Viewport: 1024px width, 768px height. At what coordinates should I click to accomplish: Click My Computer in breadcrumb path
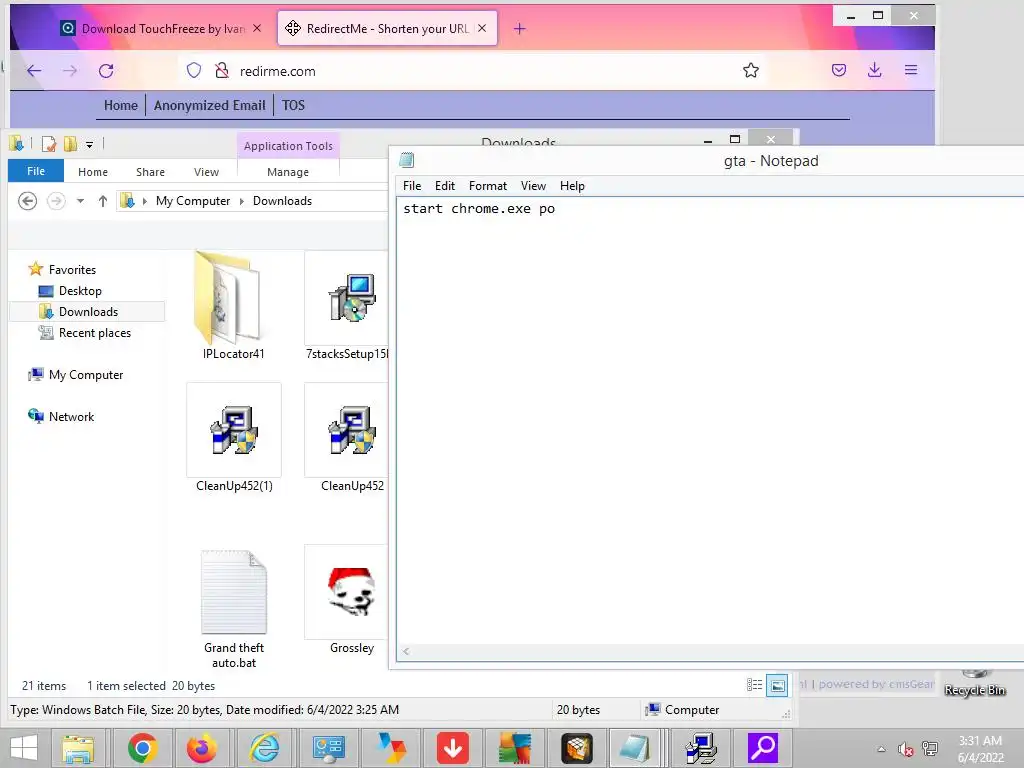(x=193, y=201)
